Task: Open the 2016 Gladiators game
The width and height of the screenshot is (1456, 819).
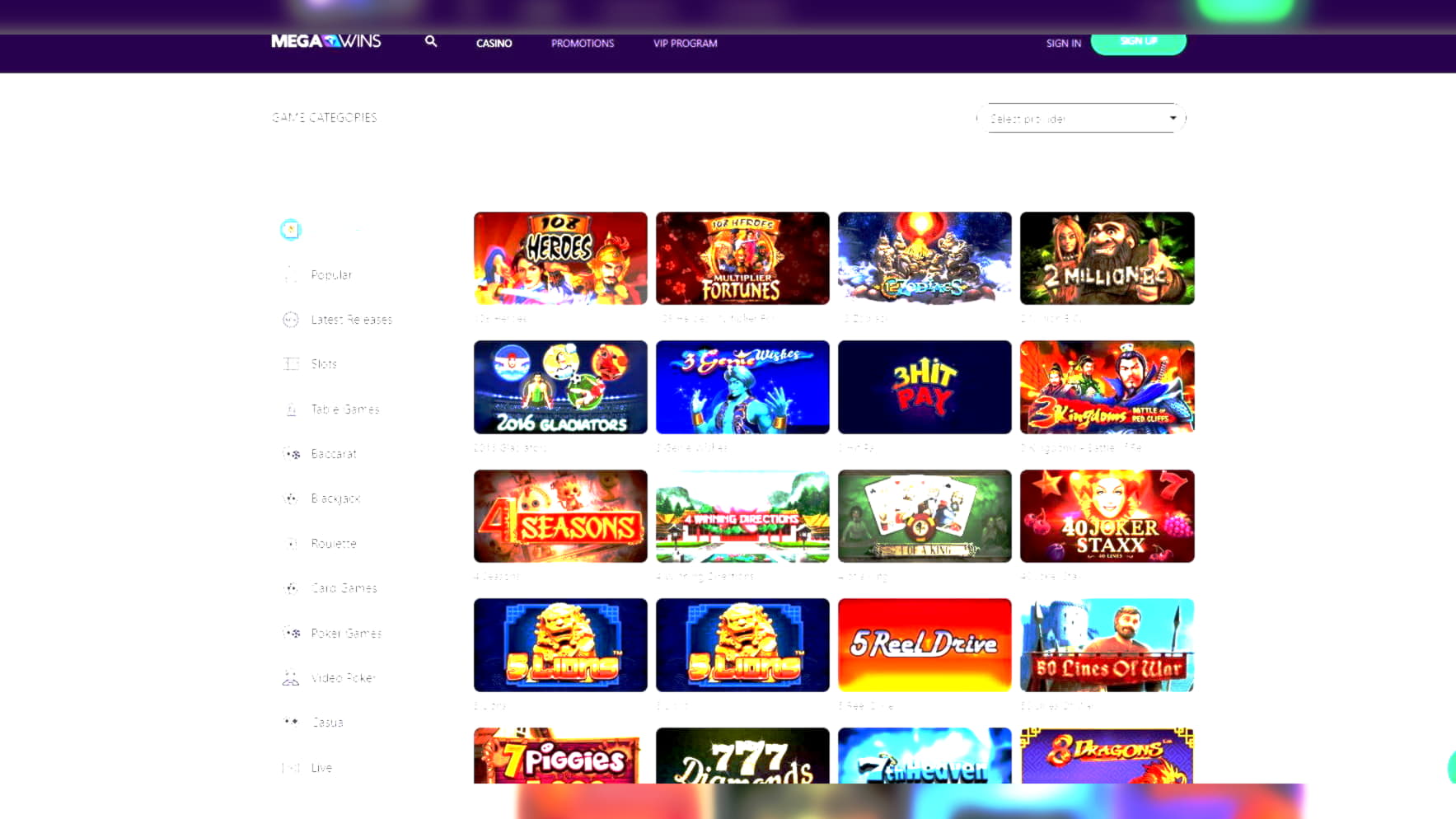Action: coord(560,387)
